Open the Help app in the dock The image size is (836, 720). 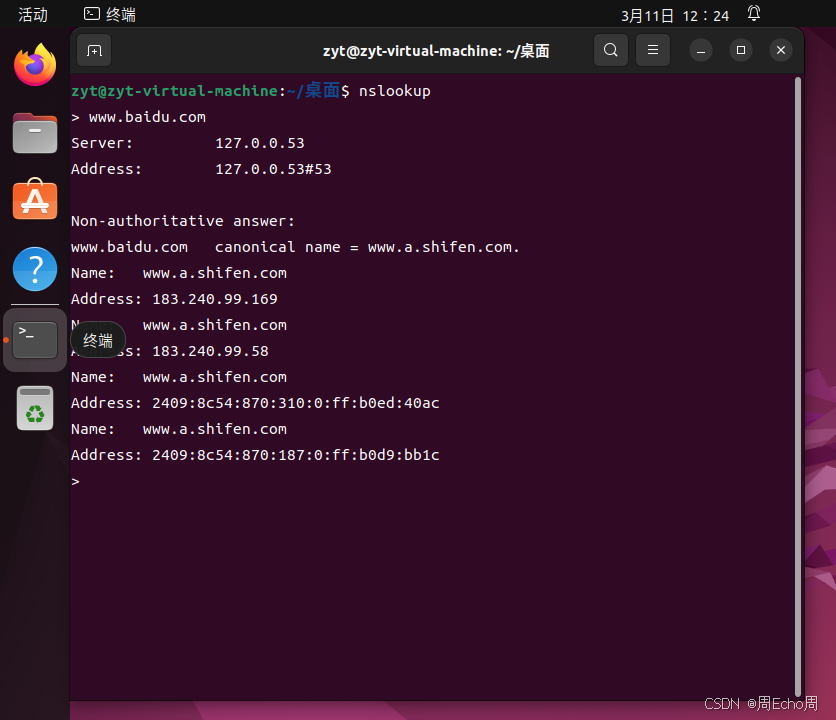click(x=35, y=269)
